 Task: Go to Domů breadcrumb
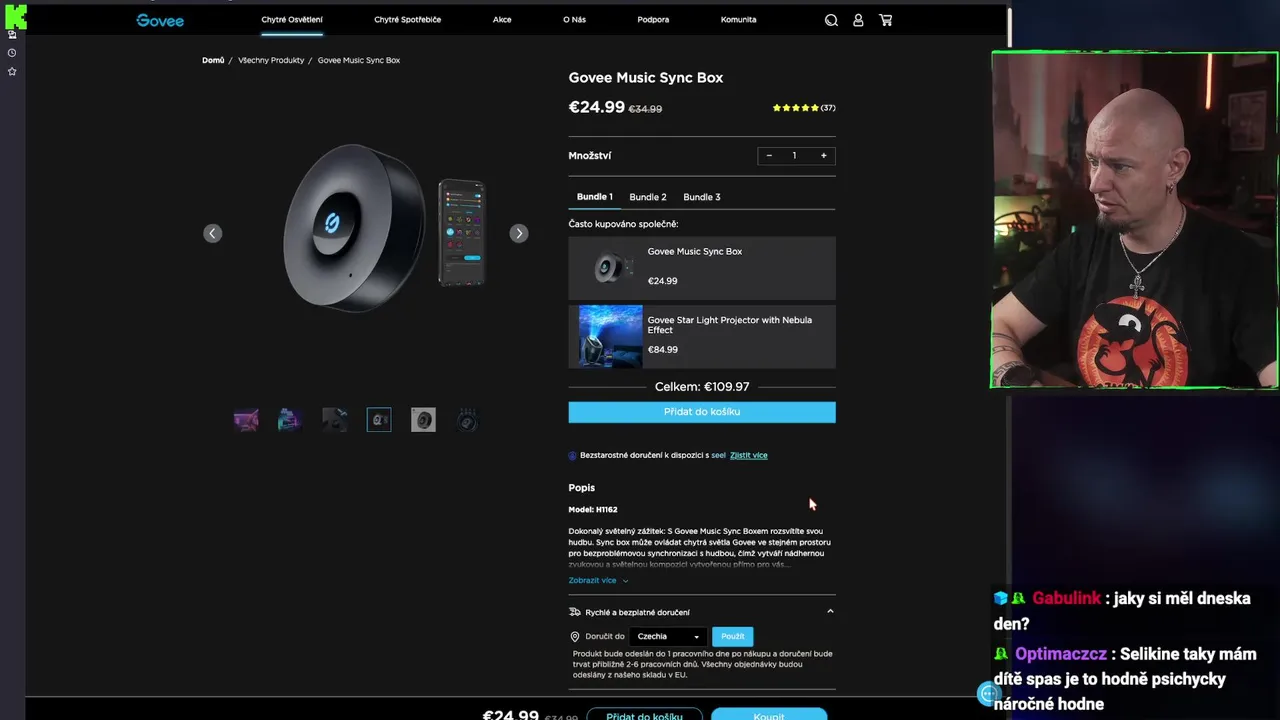point(213,60)
